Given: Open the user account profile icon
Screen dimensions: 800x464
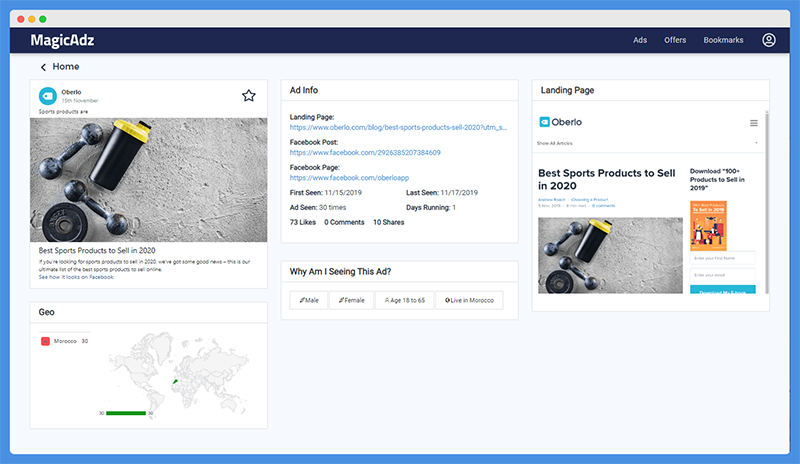Looking at the screenshot, I should 768,40.
